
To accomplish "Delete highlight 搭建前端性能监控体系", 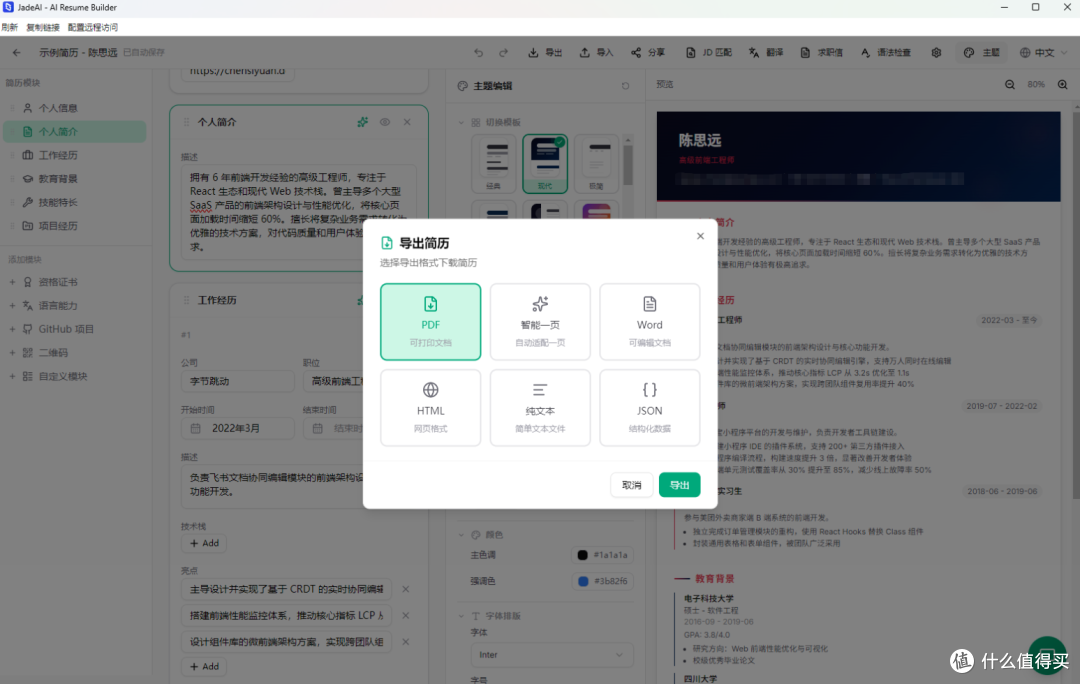I will [406, 615].
